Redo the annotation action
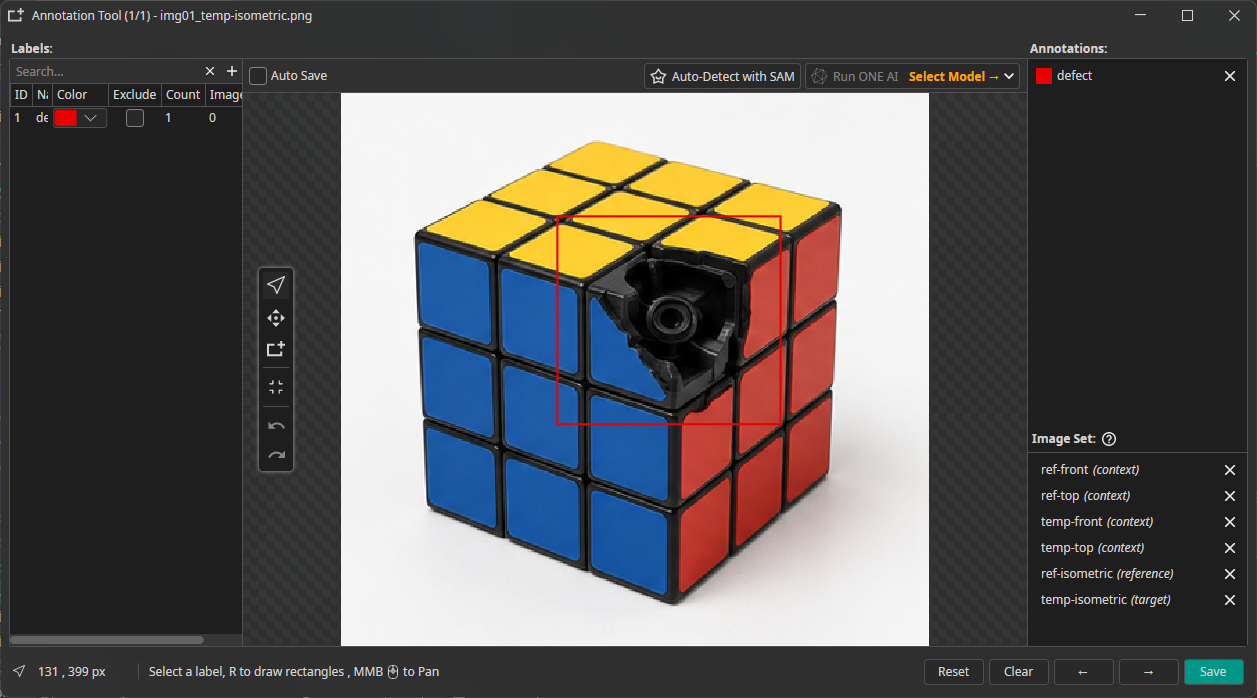Screen dimensions: 1257x698 [x=276, y=455]
